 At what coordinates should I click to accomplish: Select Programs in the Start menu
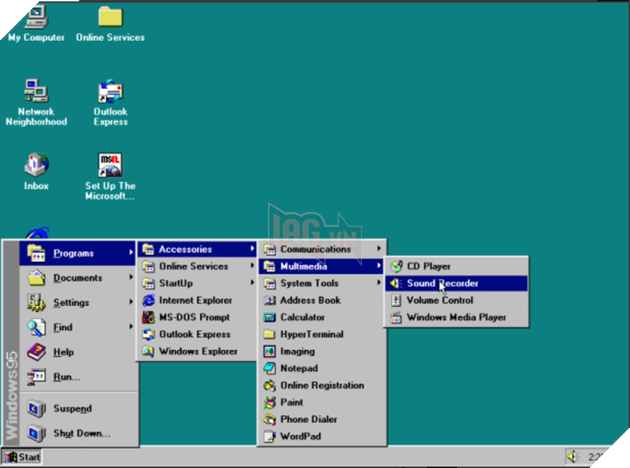click(77, 253)
